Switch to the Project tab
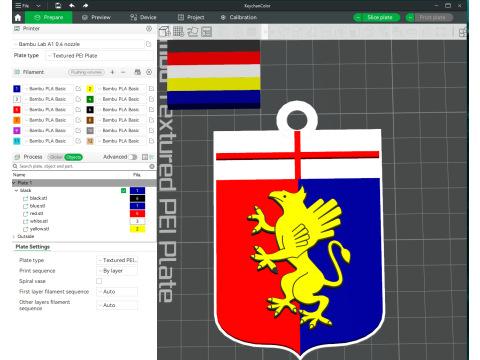 click(x=191, y=17)
